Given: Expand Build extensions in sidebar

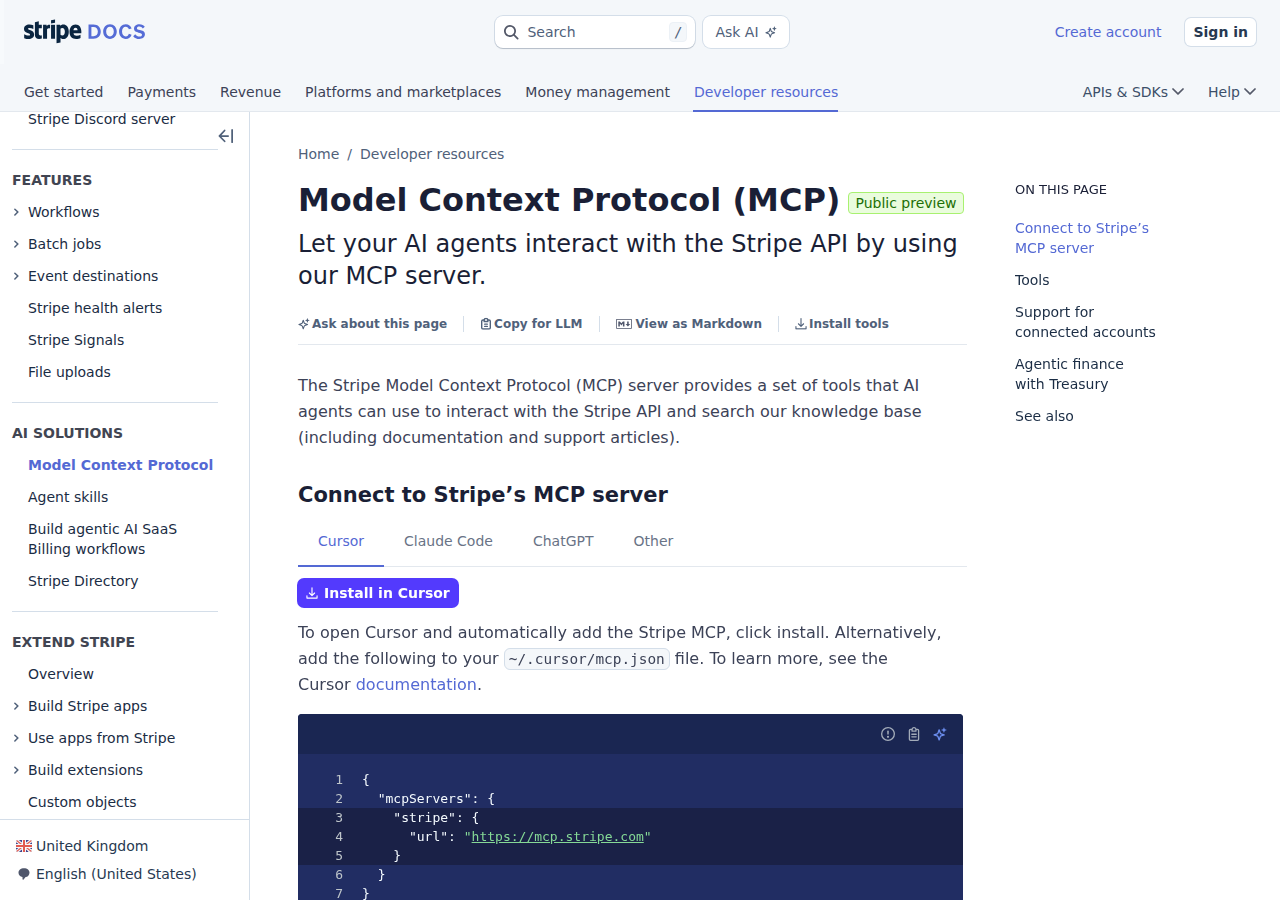Looking at the screenshot, I should tap(16, 770).
